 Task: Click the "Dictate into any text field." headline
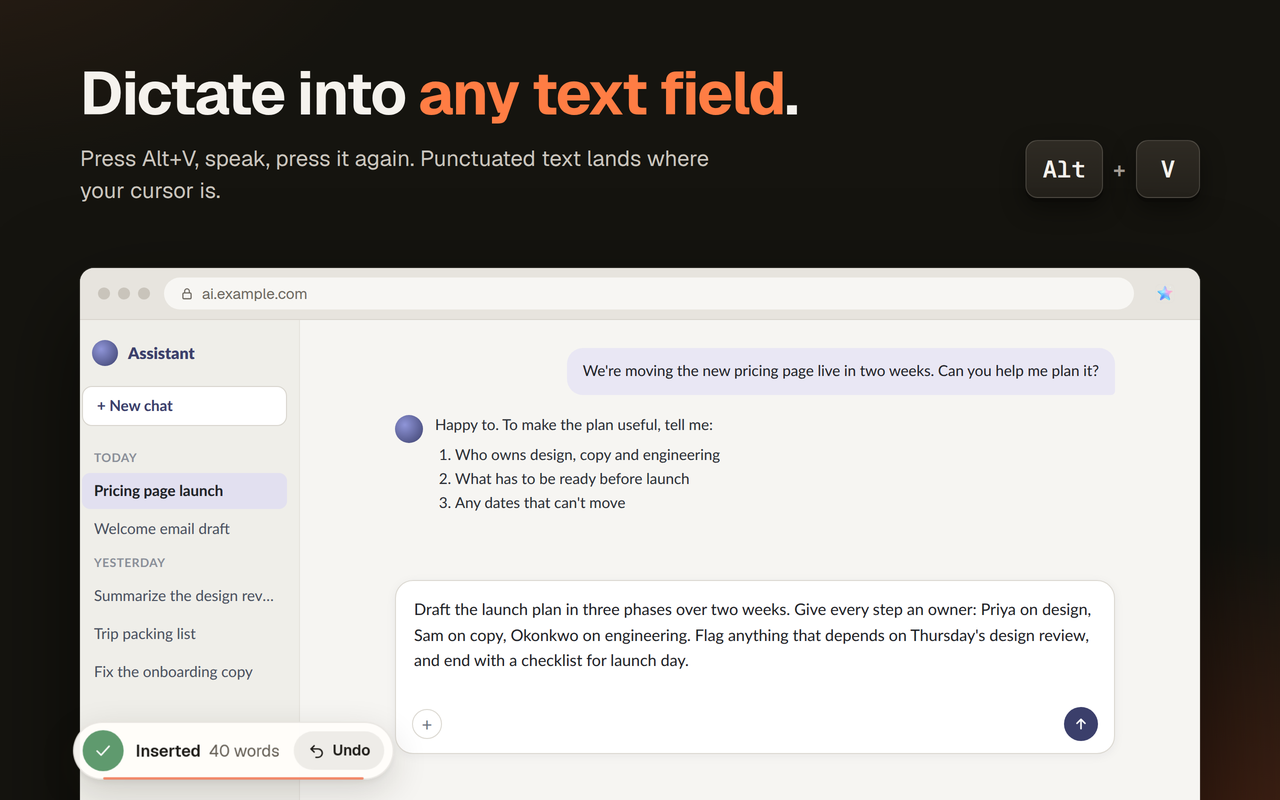pyautogui.click(x=440, y=93)
